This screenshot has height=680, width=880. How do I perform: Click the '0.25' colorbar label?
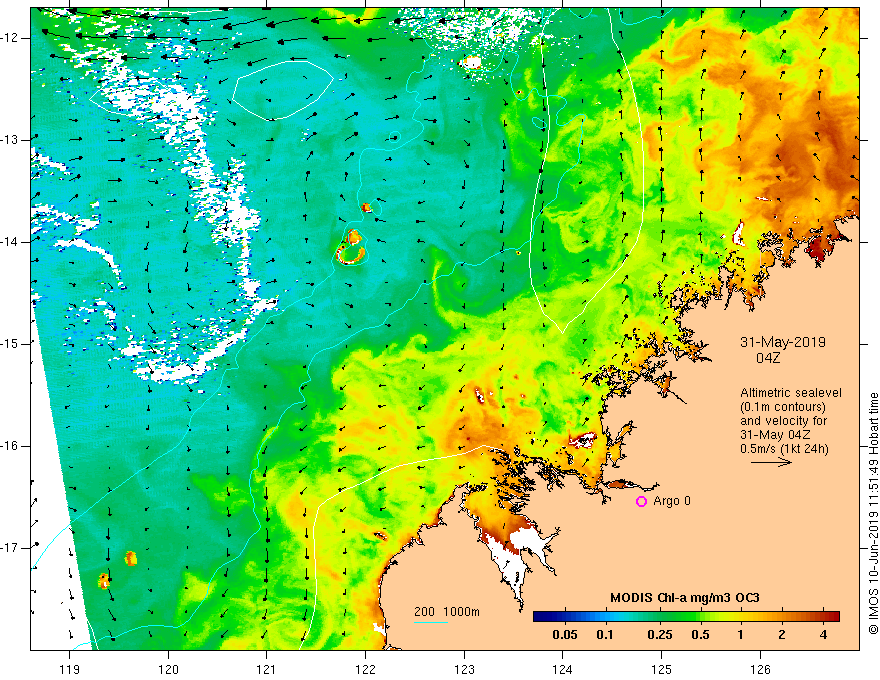pyautogui.click(x=659, y=635)
